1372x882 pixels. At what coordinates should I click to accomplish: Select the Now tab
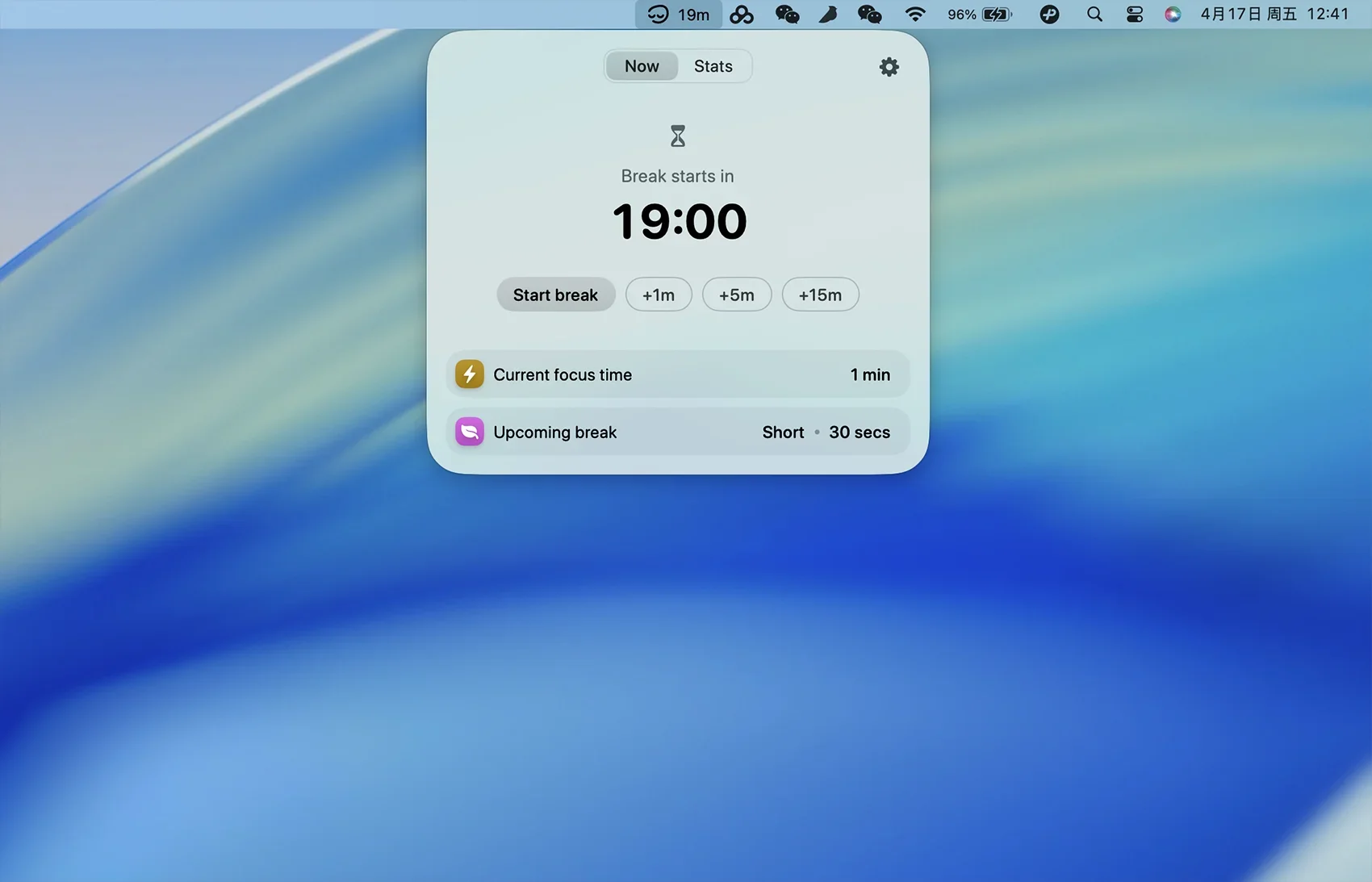642,66
